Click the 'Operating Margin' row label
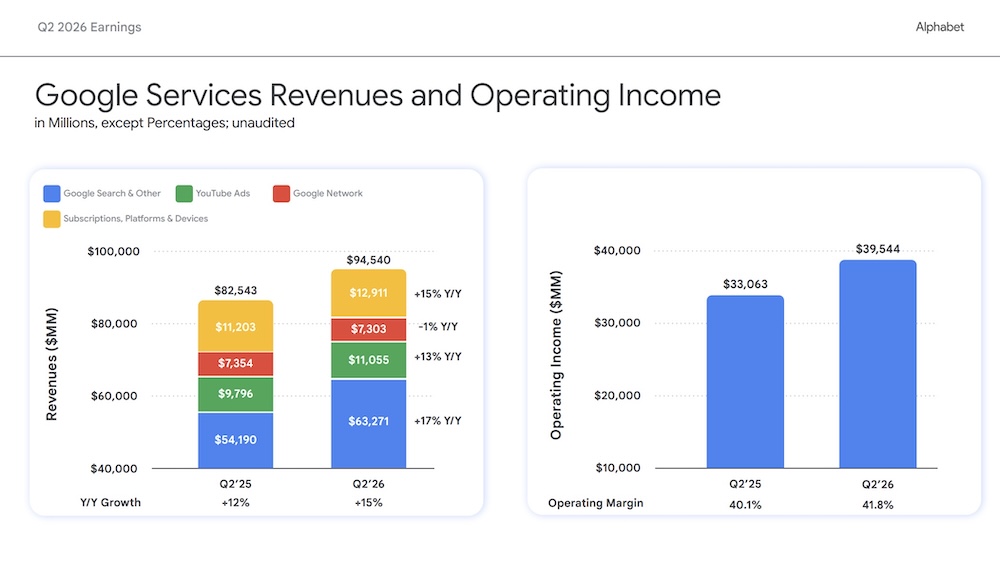Screen dimensions: 1000x562 (596, 503)
